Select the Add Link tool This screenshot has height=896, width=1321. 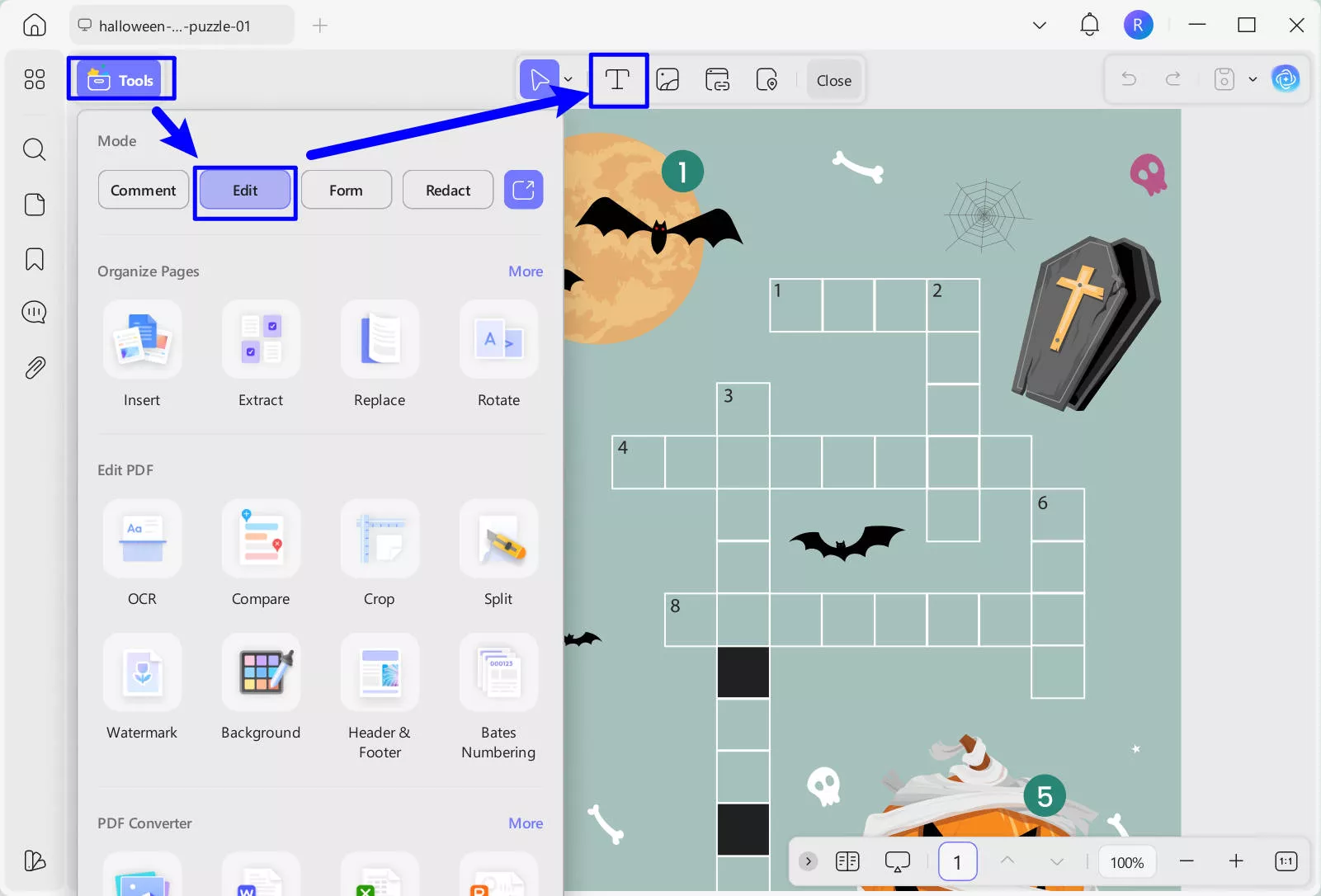pos(717,80)
